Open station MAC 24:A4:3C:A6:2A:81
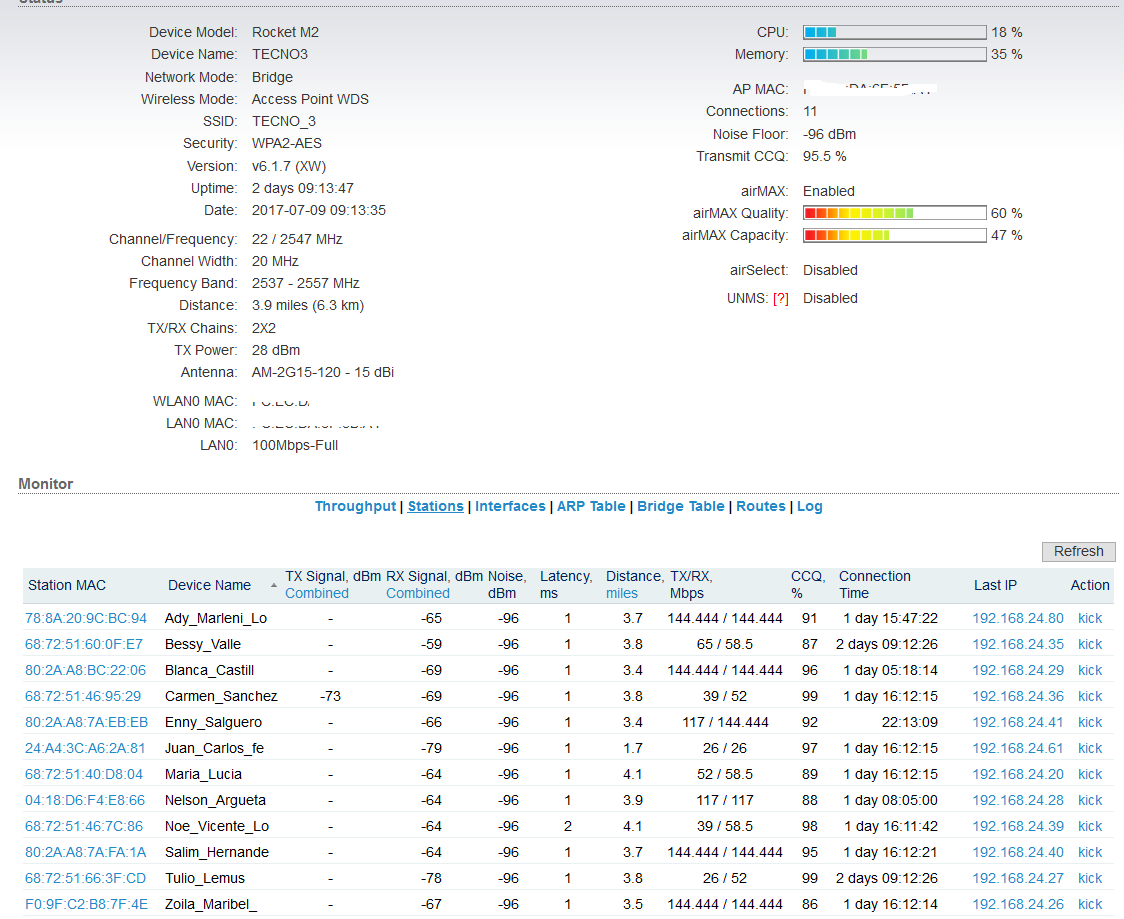This screenshot has height=919, width=1124. (85, 748)
